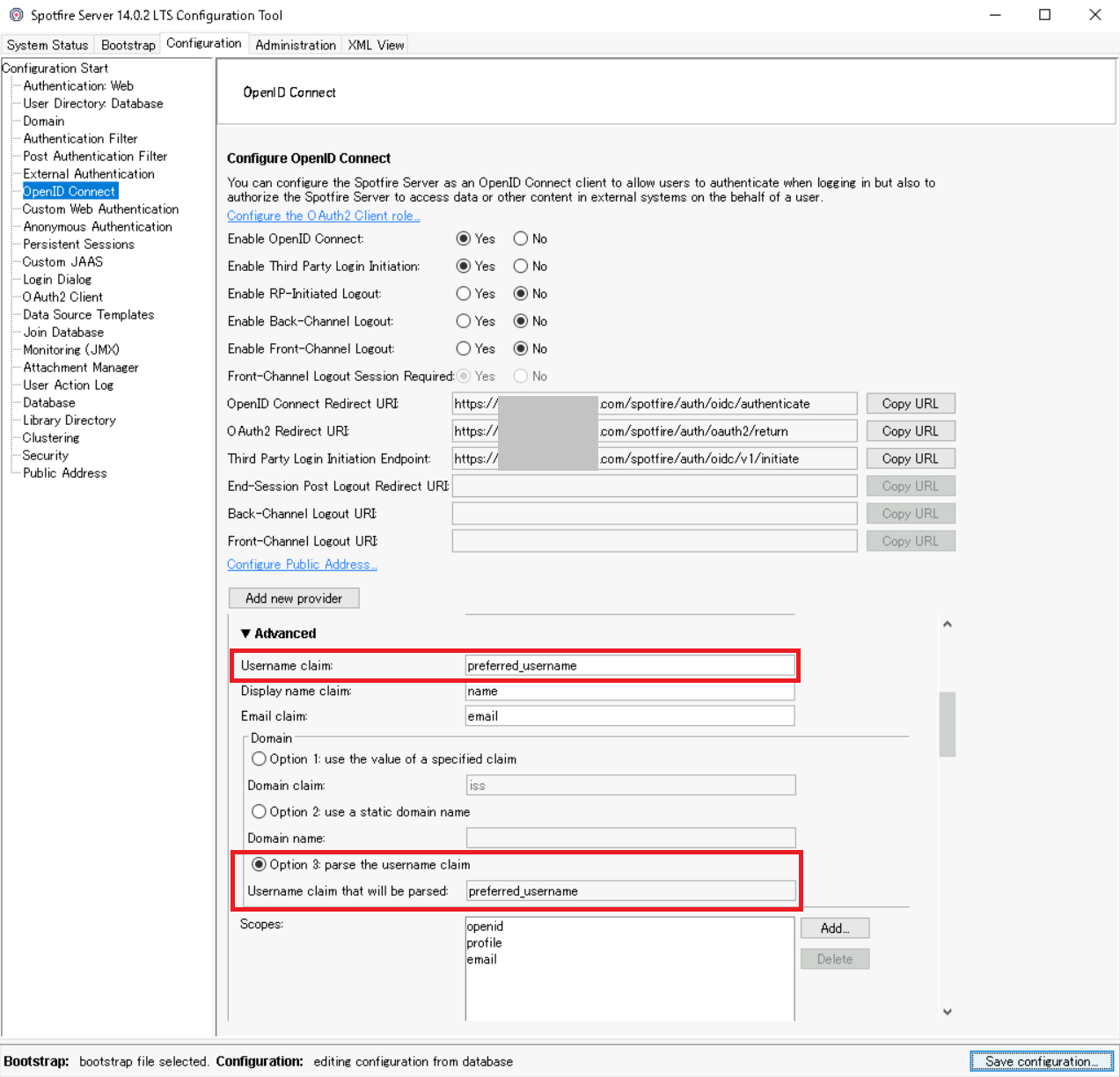
Task: Open Attachment Manager node
Action: (81, 367)
